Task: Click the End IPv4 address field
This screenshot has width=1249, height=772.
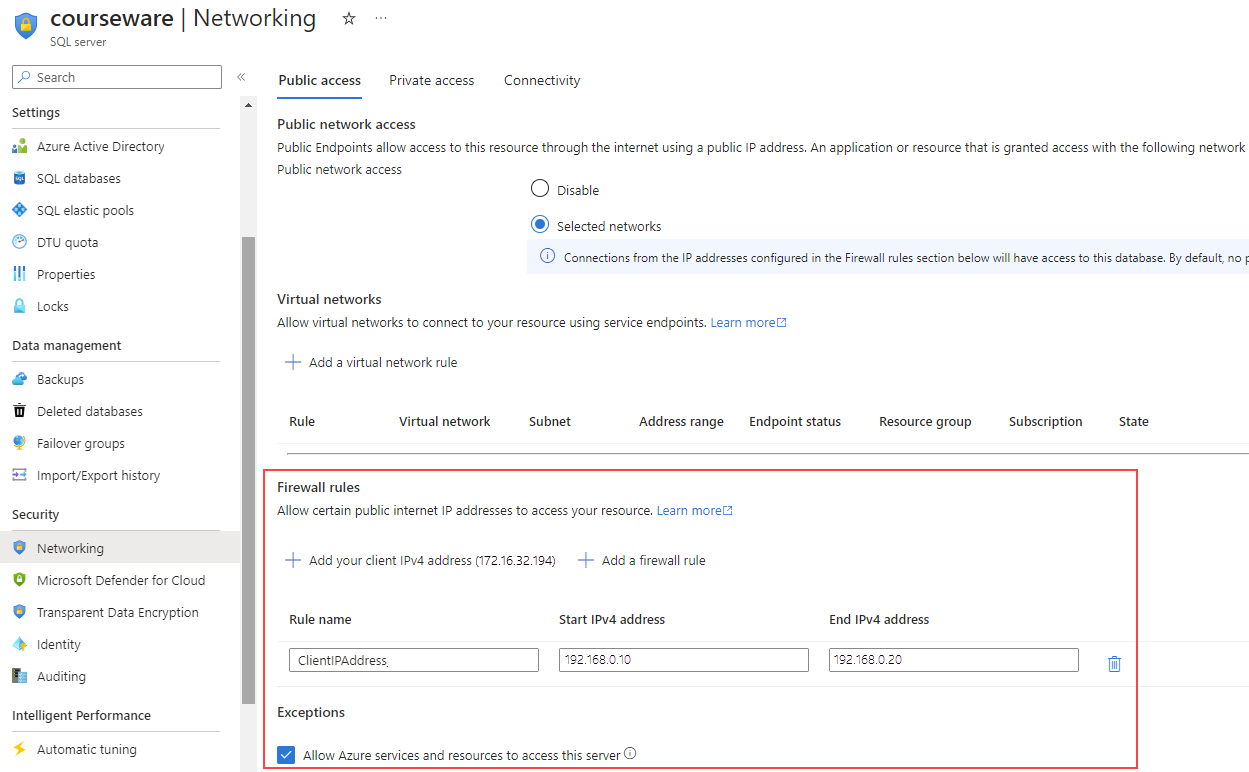Action: tap(954, 660)
